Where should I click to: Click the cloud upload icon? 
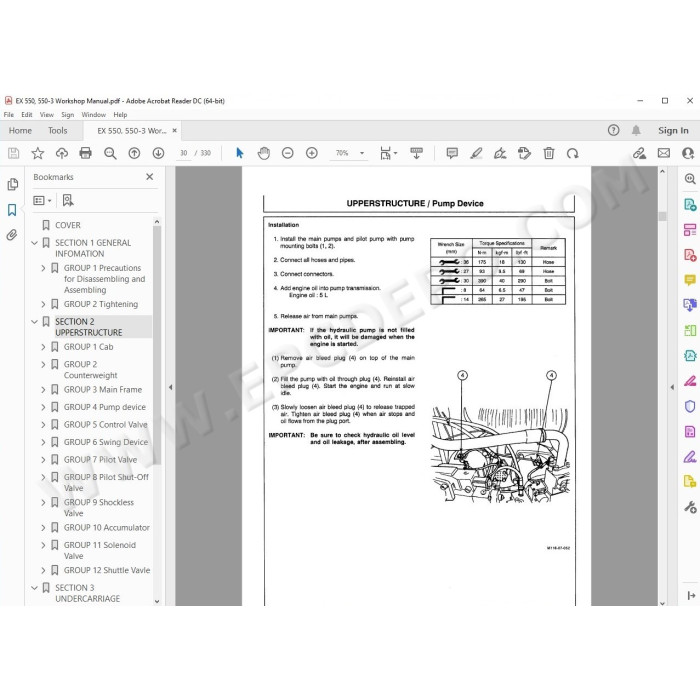pos(62,153)
